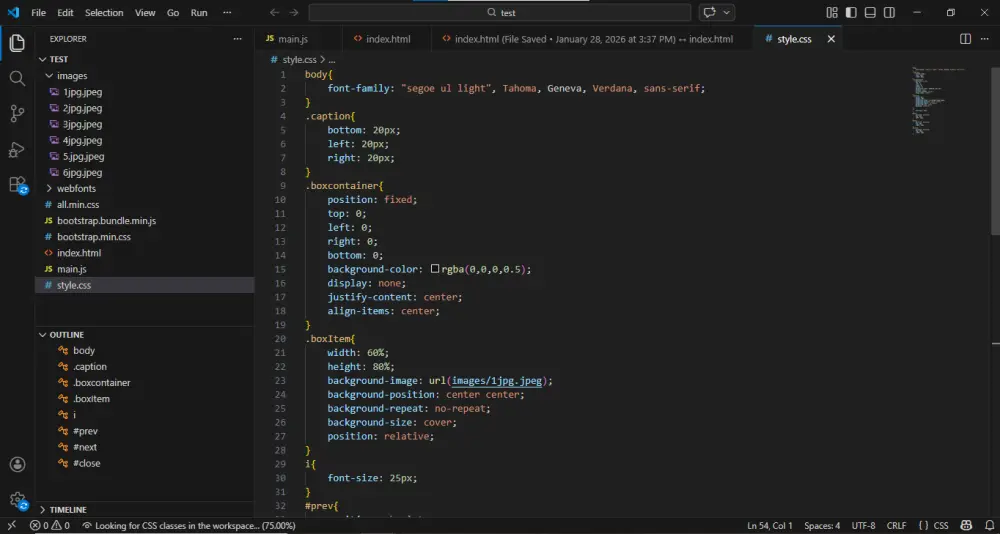Open the Customize Layout icon
This screenshot has width=1000, height=534.
tap(832, 13)
